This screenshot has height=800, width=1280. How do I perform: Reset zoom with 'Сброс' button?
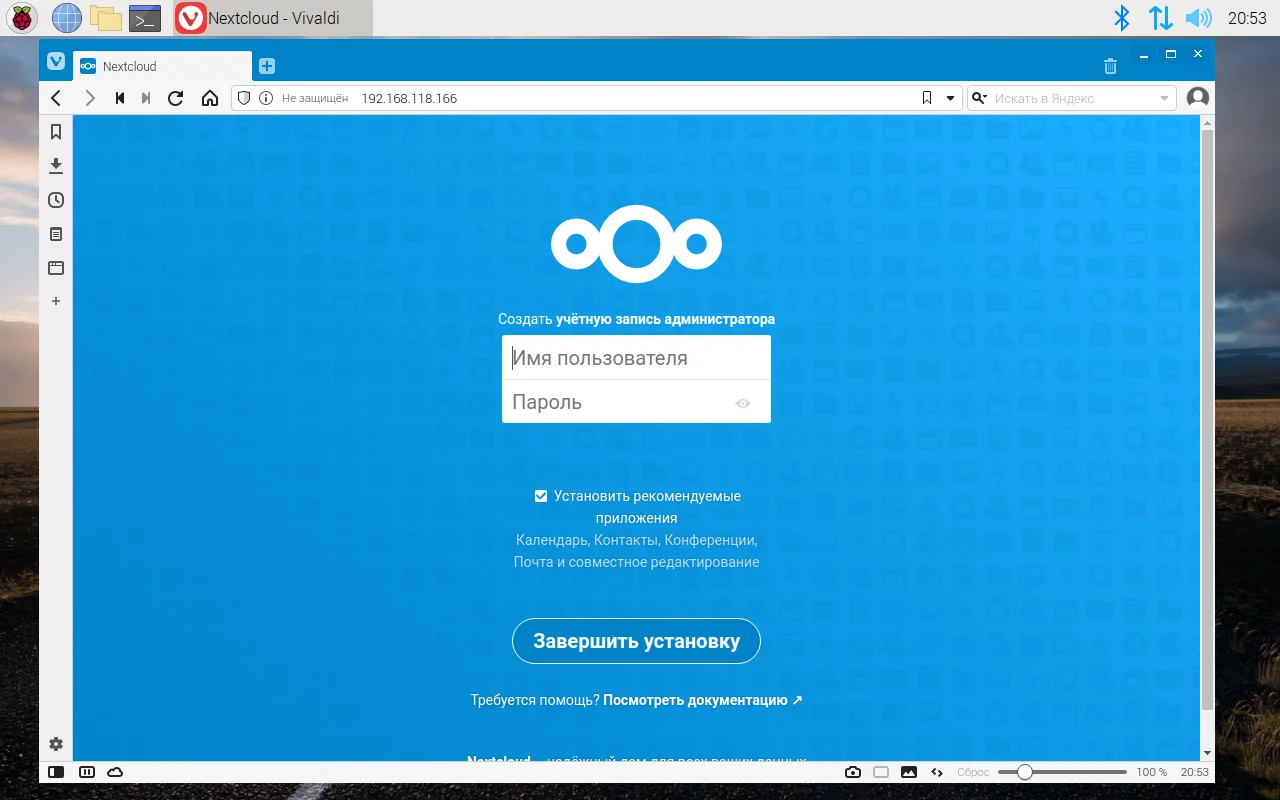click(973, 772)
